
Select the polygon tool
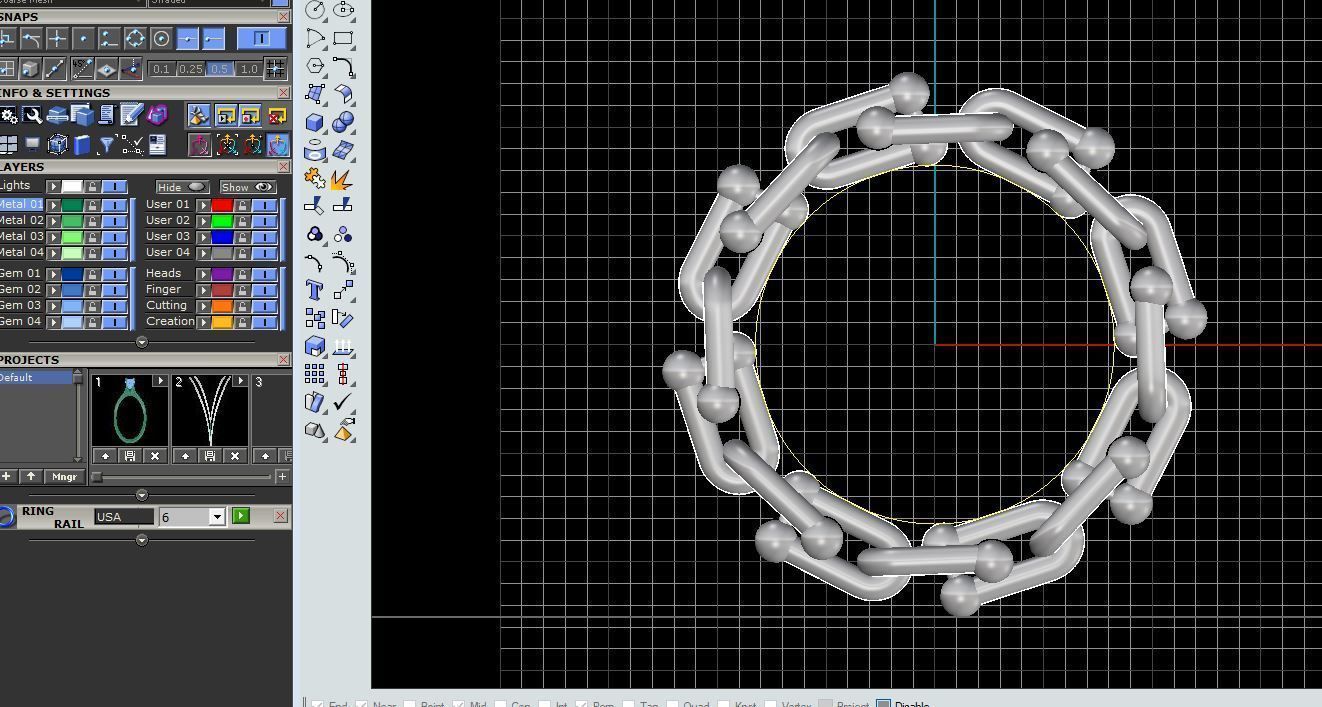315,66
